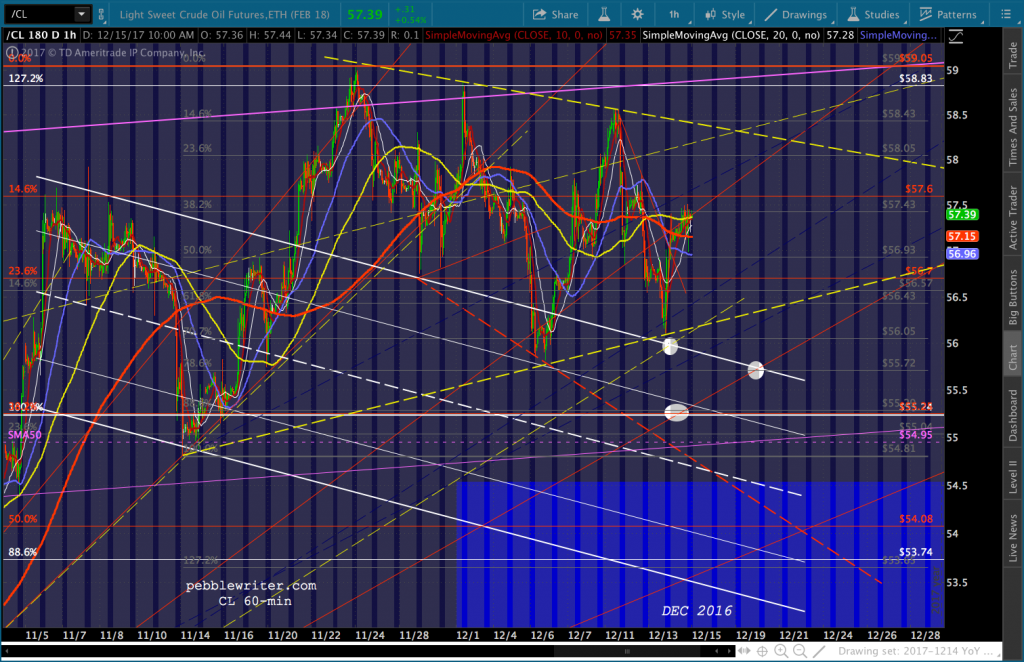The width and height of the screenshot is (1024, 662).
Task: Click the horizontal time scrollbar thumb
Action: point(627,651)
